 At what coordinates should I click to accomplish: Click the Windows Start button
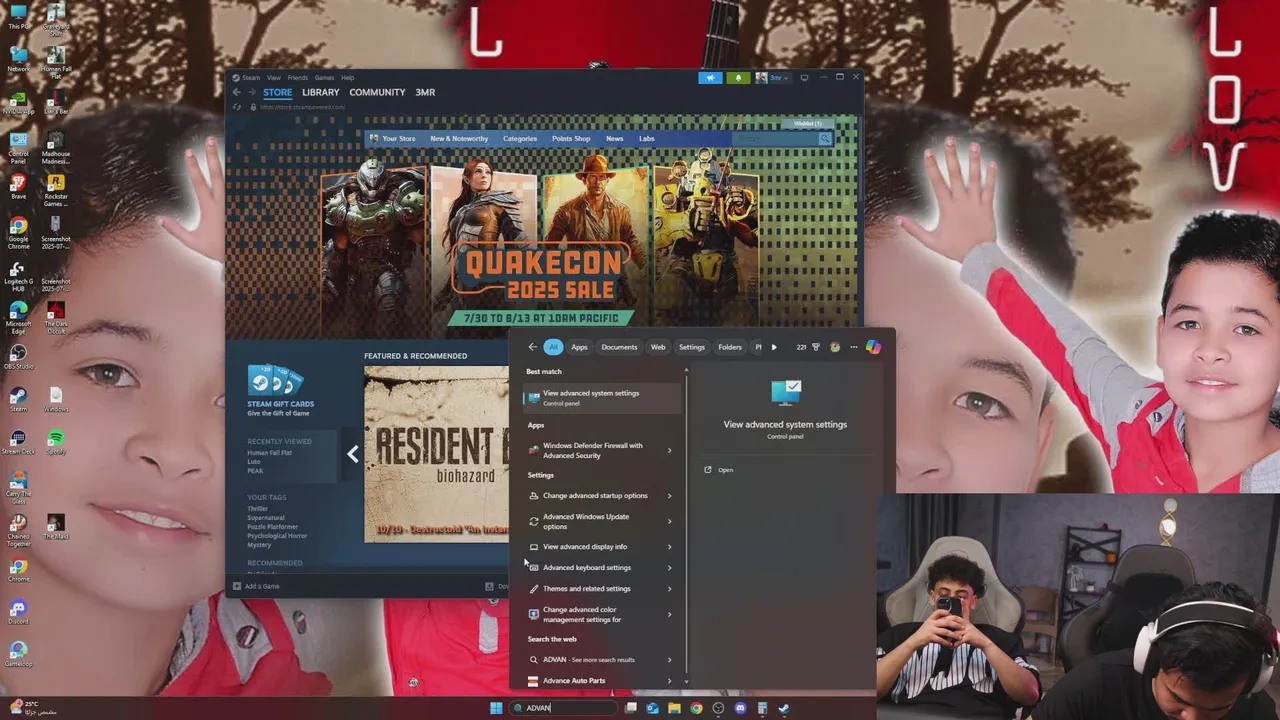[x=496, y=708]
